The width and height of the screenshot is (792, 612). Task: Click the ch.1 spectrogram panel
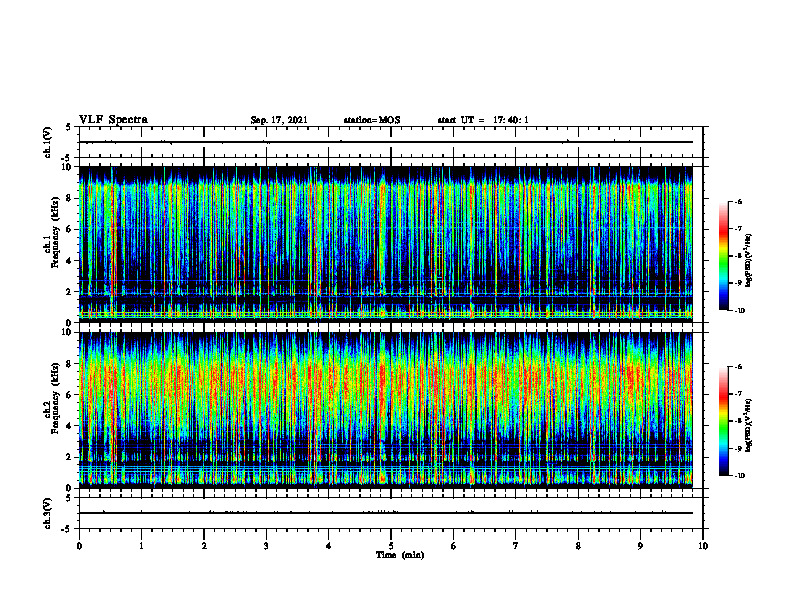[x=386, y=244]
